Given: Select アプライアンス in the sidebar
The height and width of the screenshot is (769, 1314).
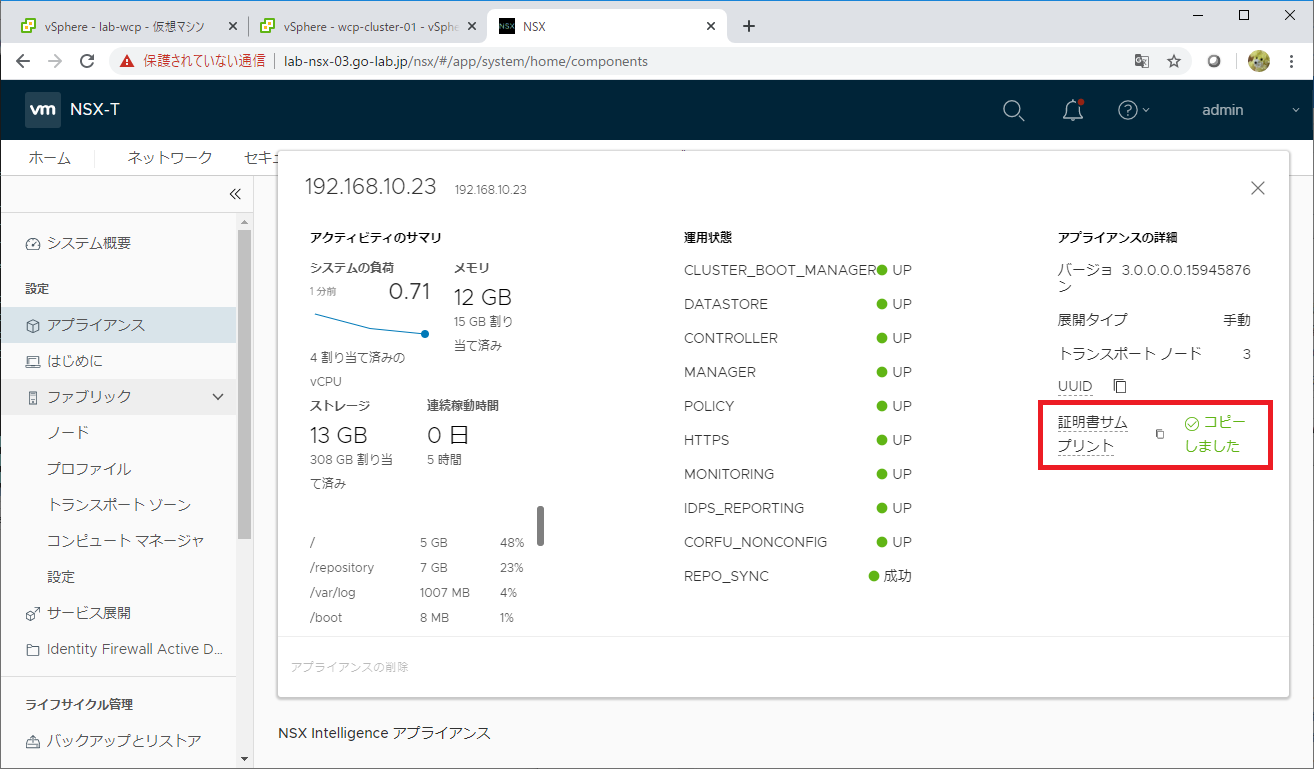Looking at the screenshot, I should [118, 325].
